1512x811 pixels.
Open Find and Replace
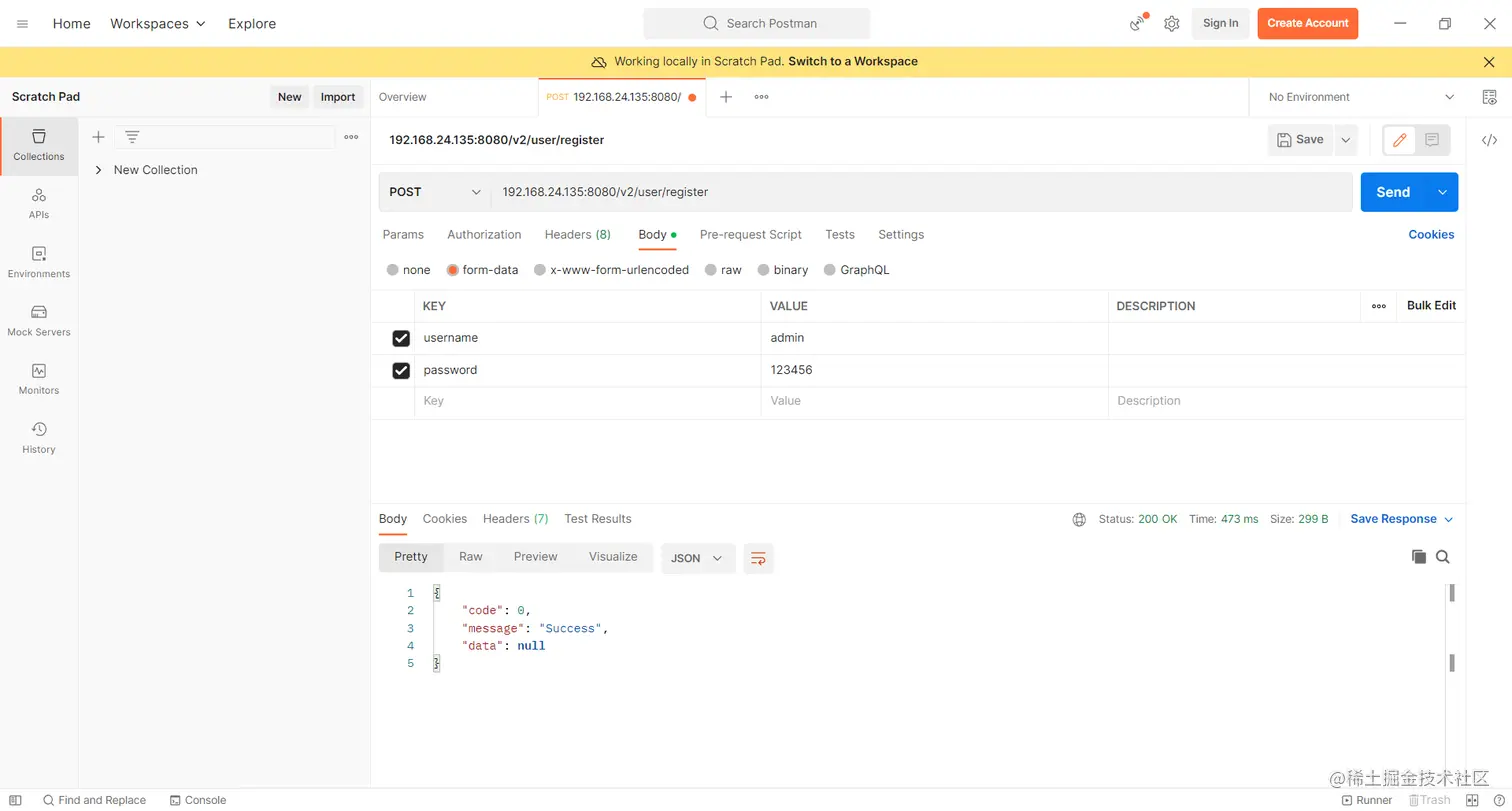94,800
